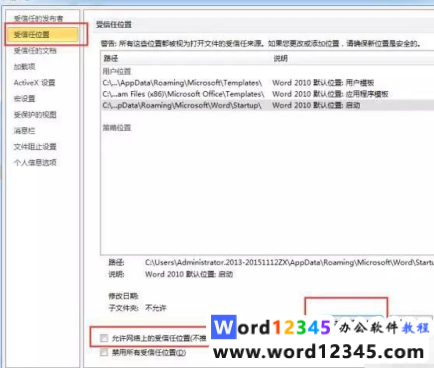Open ActiveX 设置 in the sidebar
This screenshot has height=368, width=434.
34,83
